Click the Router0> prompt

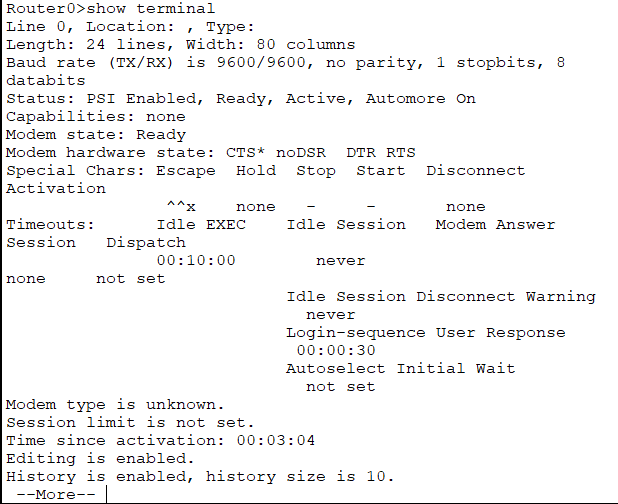46,9
